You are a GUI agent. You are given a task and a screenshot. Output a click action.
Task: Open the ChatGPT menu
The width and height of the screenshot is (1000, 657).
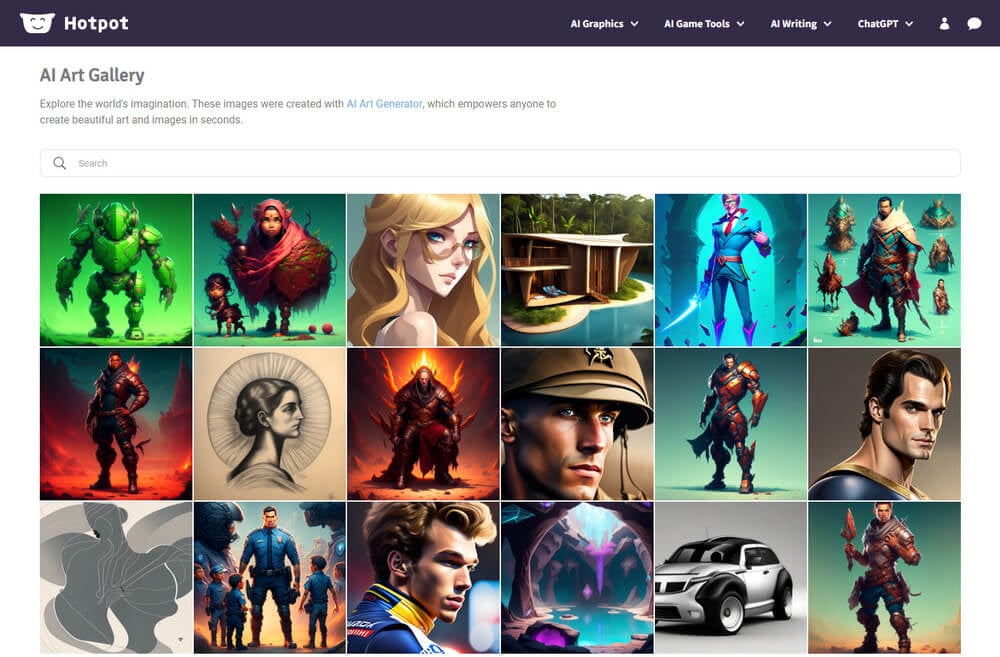point(885,24)
